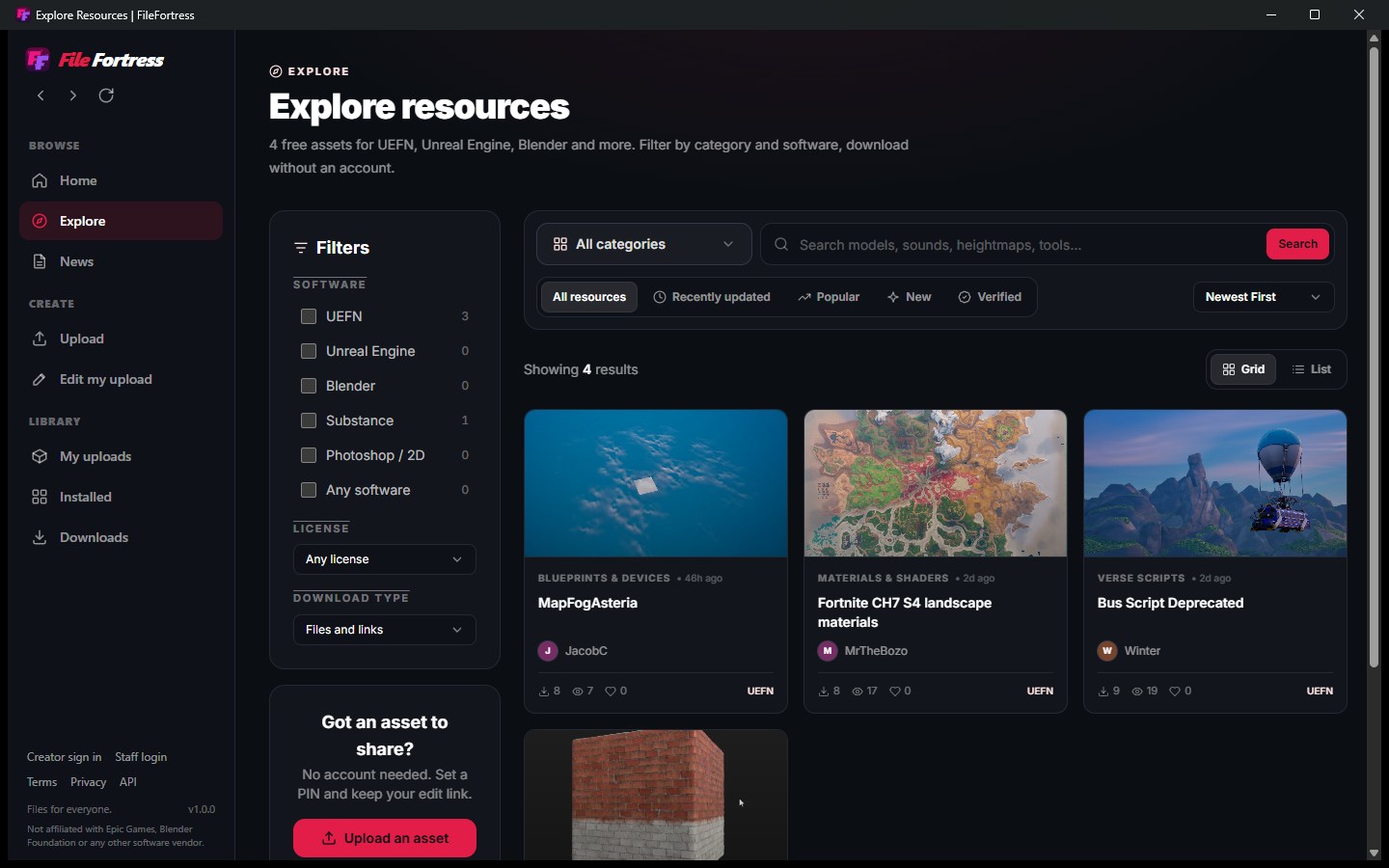Viewport: 1389px width, 868px height.
Task: Click the red Search button
Action: pyautogui.click(x=1297, y=244)
